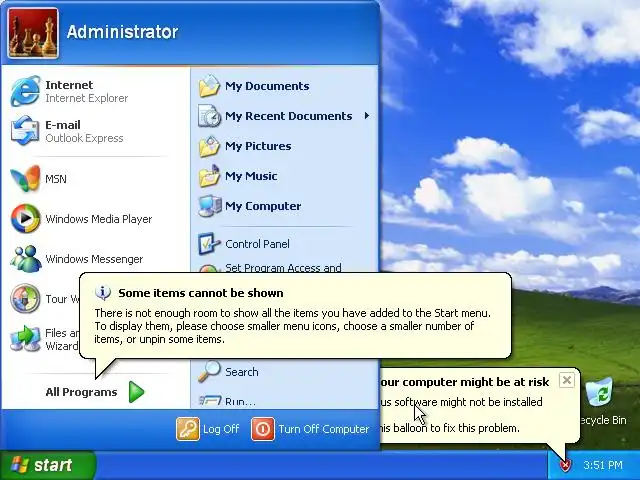Click the Outlook Express text label

(x=84, y=138)
